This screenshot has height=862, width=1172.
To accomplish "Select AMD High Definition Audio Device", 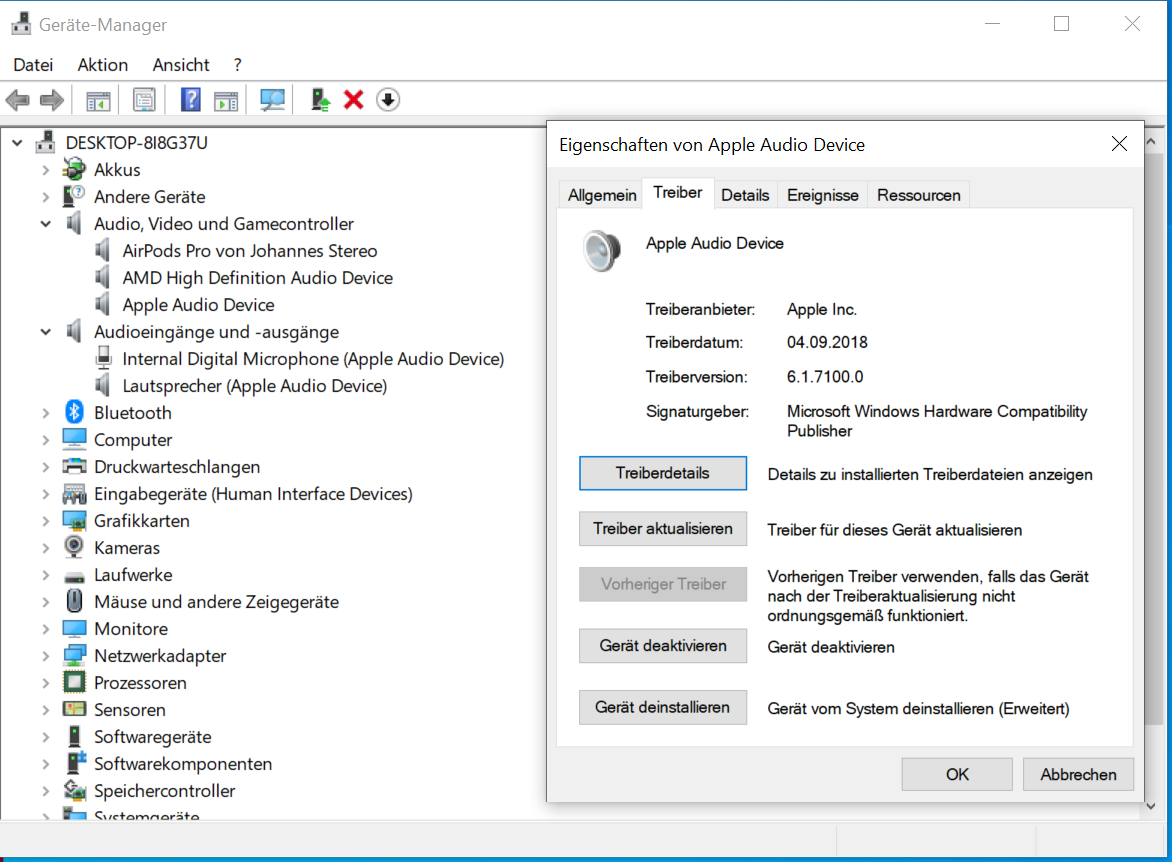I will coord(258,277).
